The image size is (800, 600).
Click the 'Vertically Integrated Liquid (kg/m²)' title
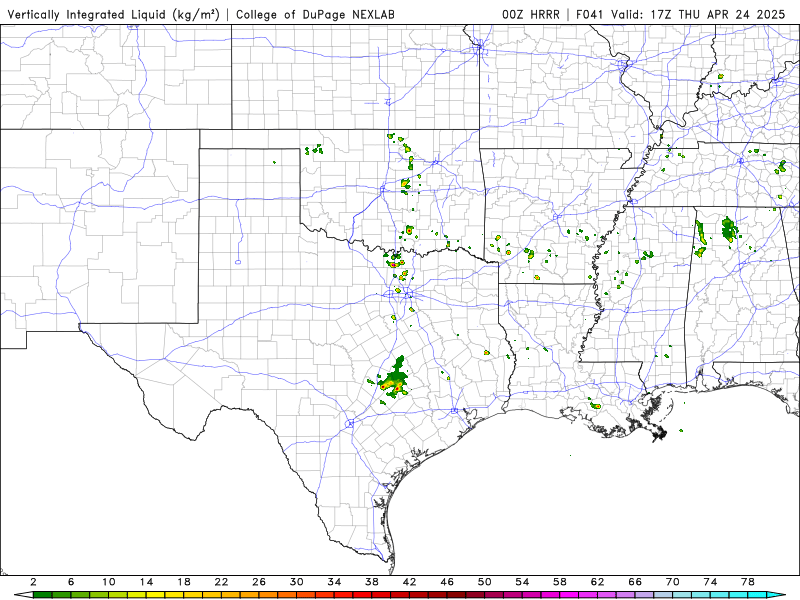[x=113, y=15]
